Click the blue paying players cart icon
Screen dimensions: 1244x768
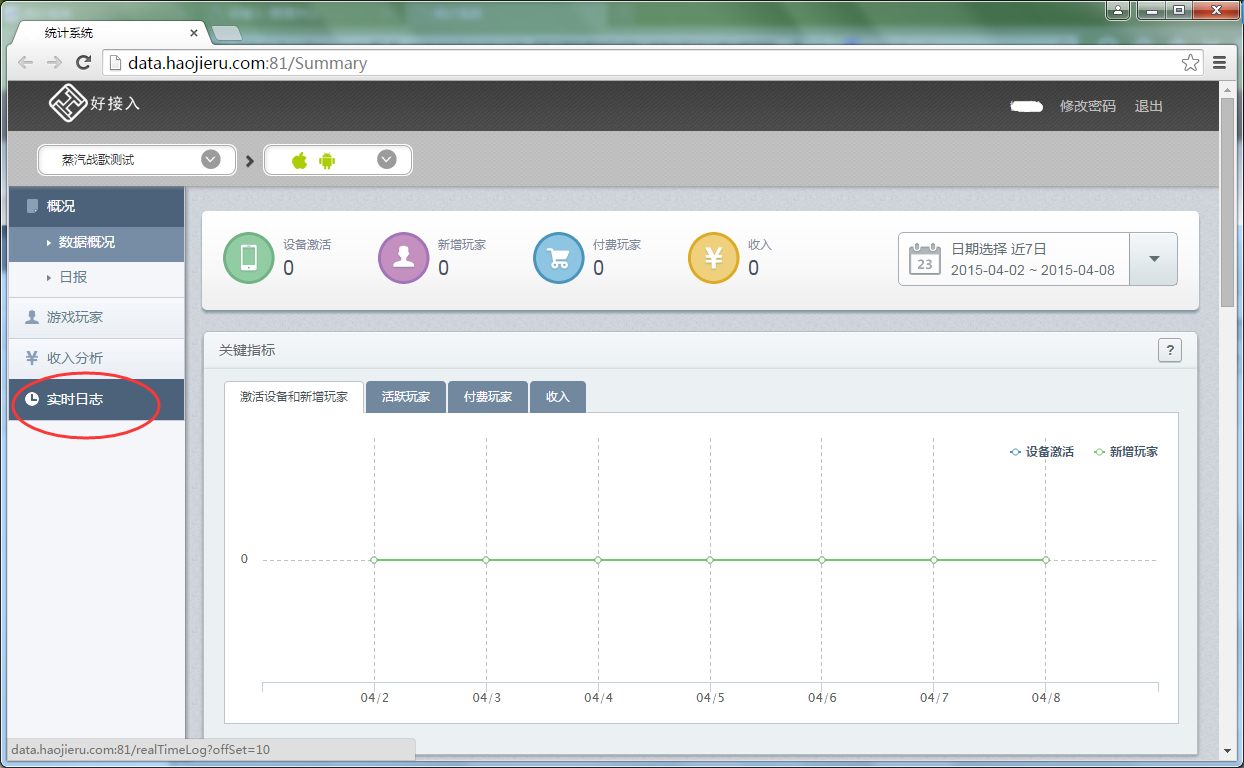[x=558, y=258]
